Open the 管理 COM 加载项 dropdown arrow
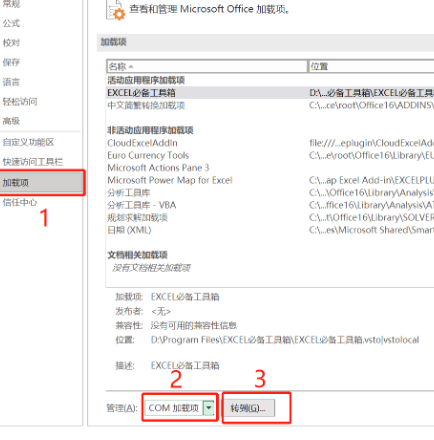 pos(209,408)
